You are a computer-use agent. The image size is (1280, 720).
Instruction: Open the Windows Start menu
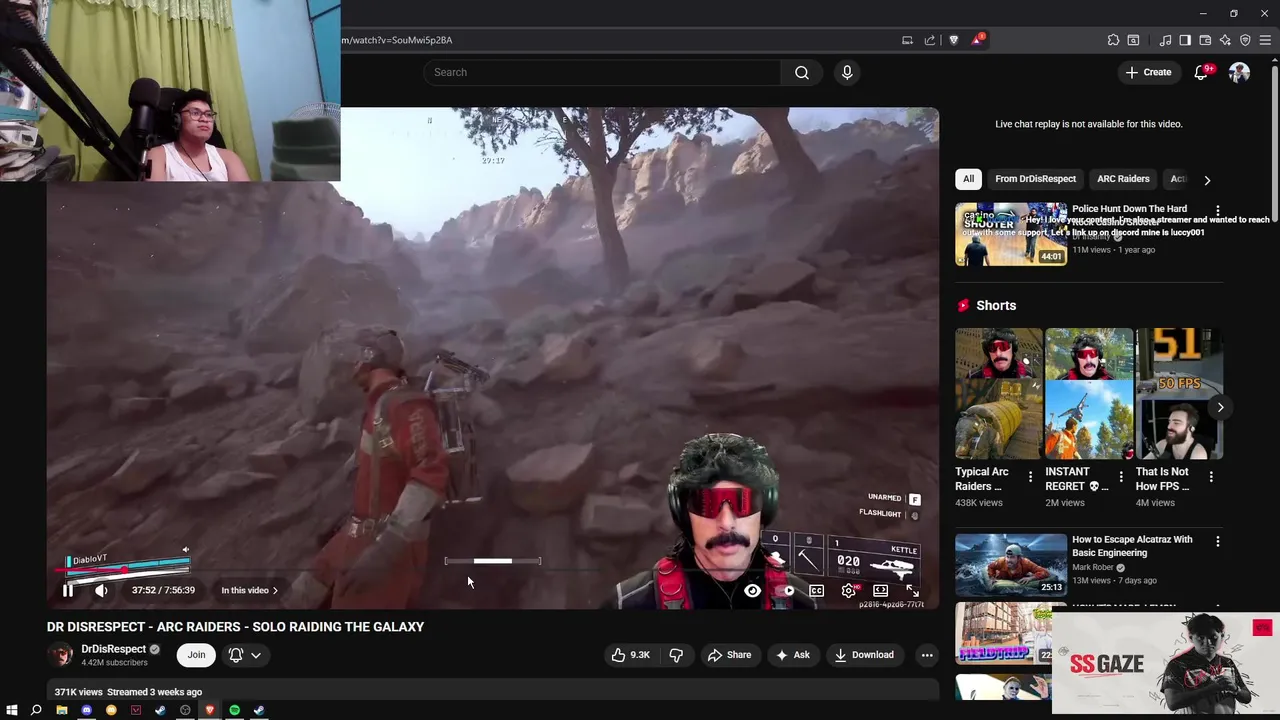pyautogui.click(x=11, y=710)
